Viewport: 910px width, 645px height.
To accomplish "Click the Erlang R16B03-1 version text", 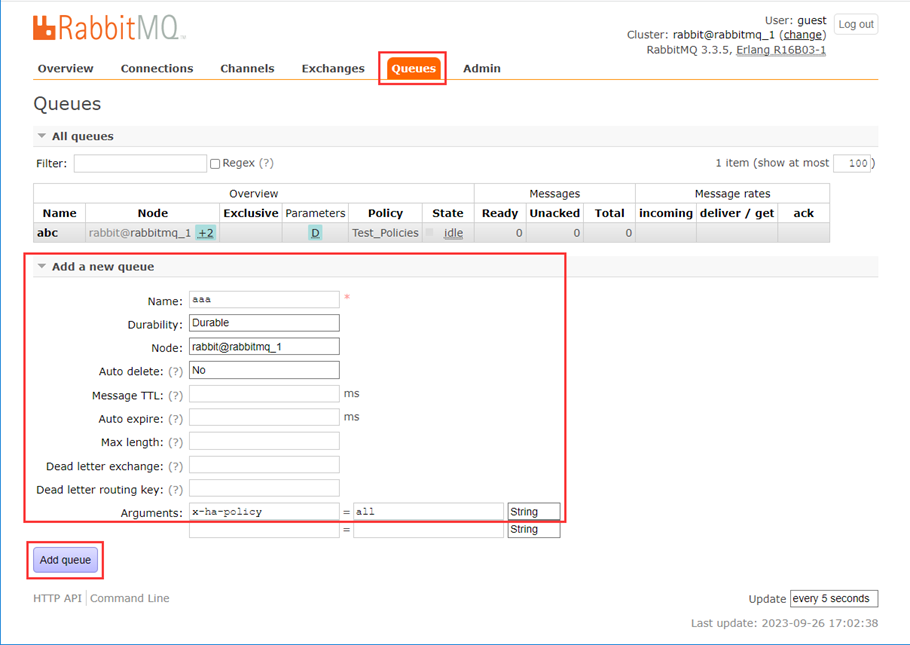I will [x=781, y=50].
